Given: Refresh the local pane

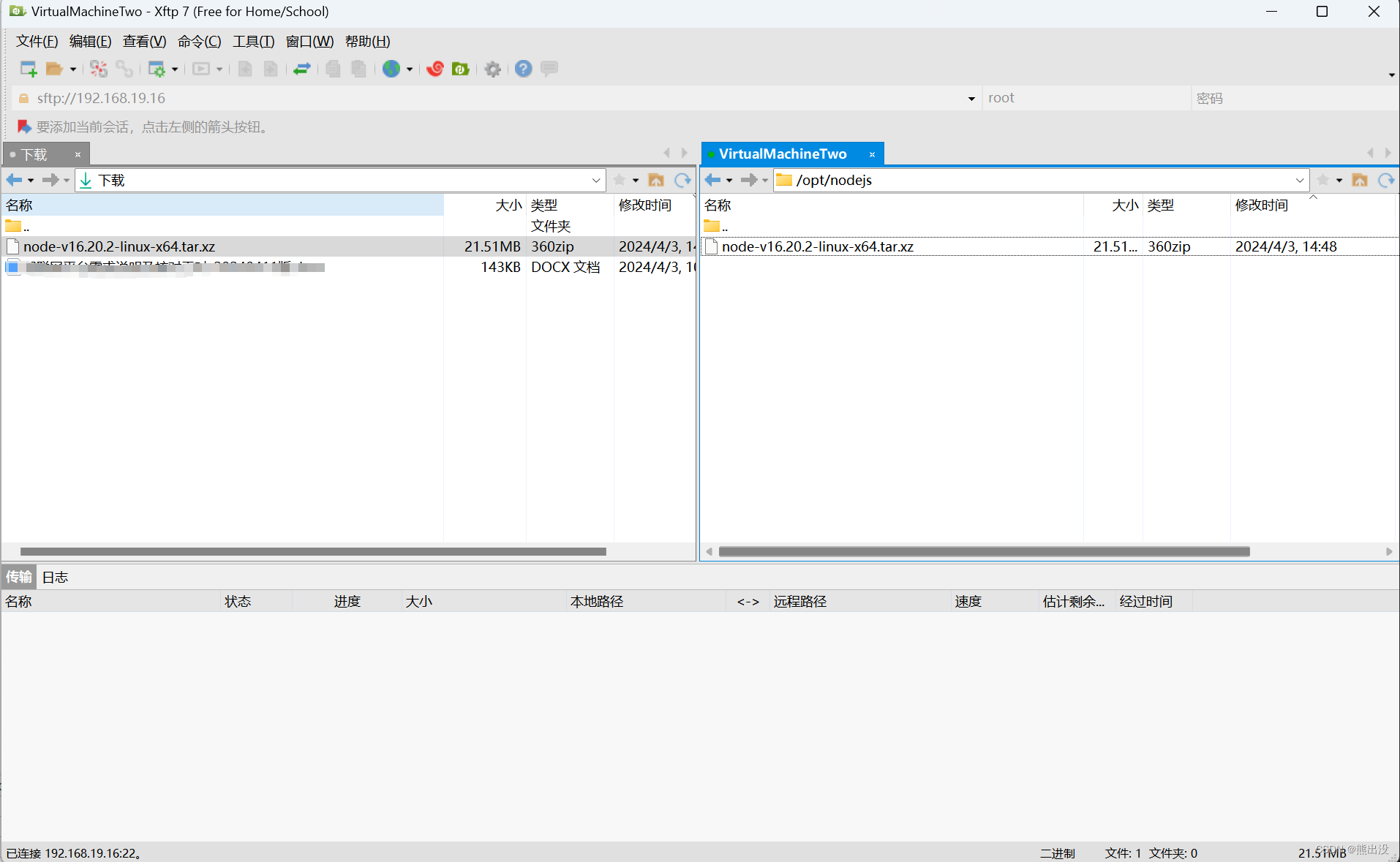Looking at the screenshot, I should coord(682,180).
